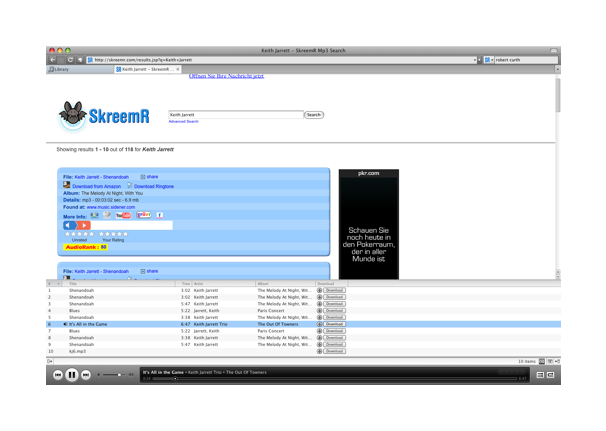606x431 pixels.
Task: Go back with the browser back arrow
Action: click(53, 60)
